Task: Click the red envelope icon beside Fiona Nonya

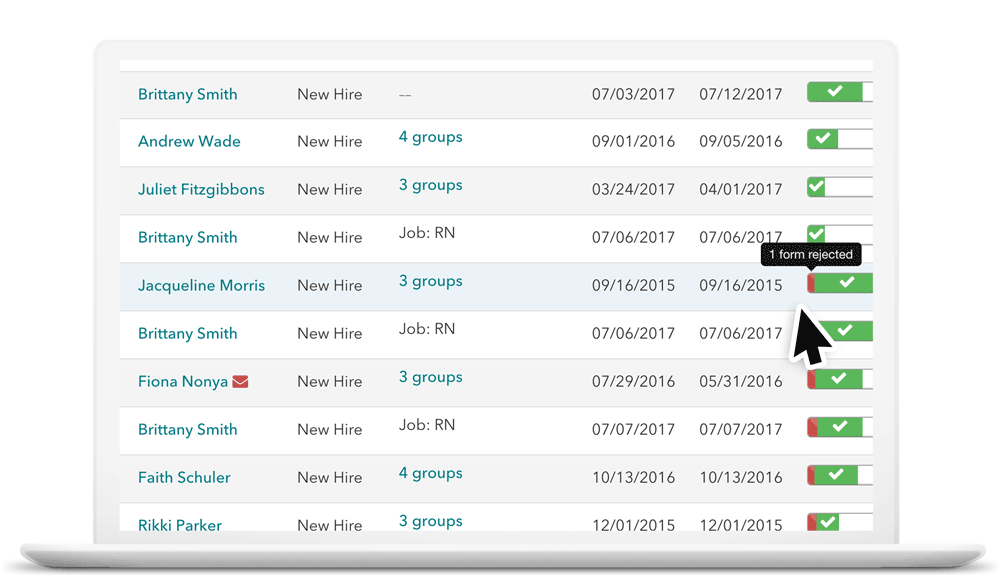Action: point(240,381)
